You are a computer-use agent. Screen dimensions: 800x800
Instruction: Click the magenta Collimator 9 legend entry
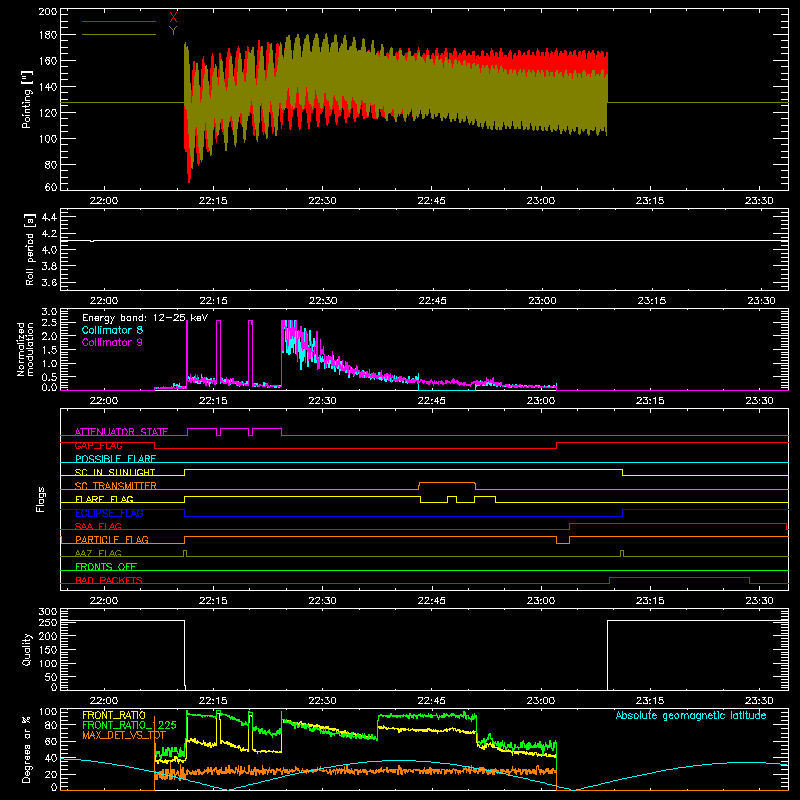[112, 342]
